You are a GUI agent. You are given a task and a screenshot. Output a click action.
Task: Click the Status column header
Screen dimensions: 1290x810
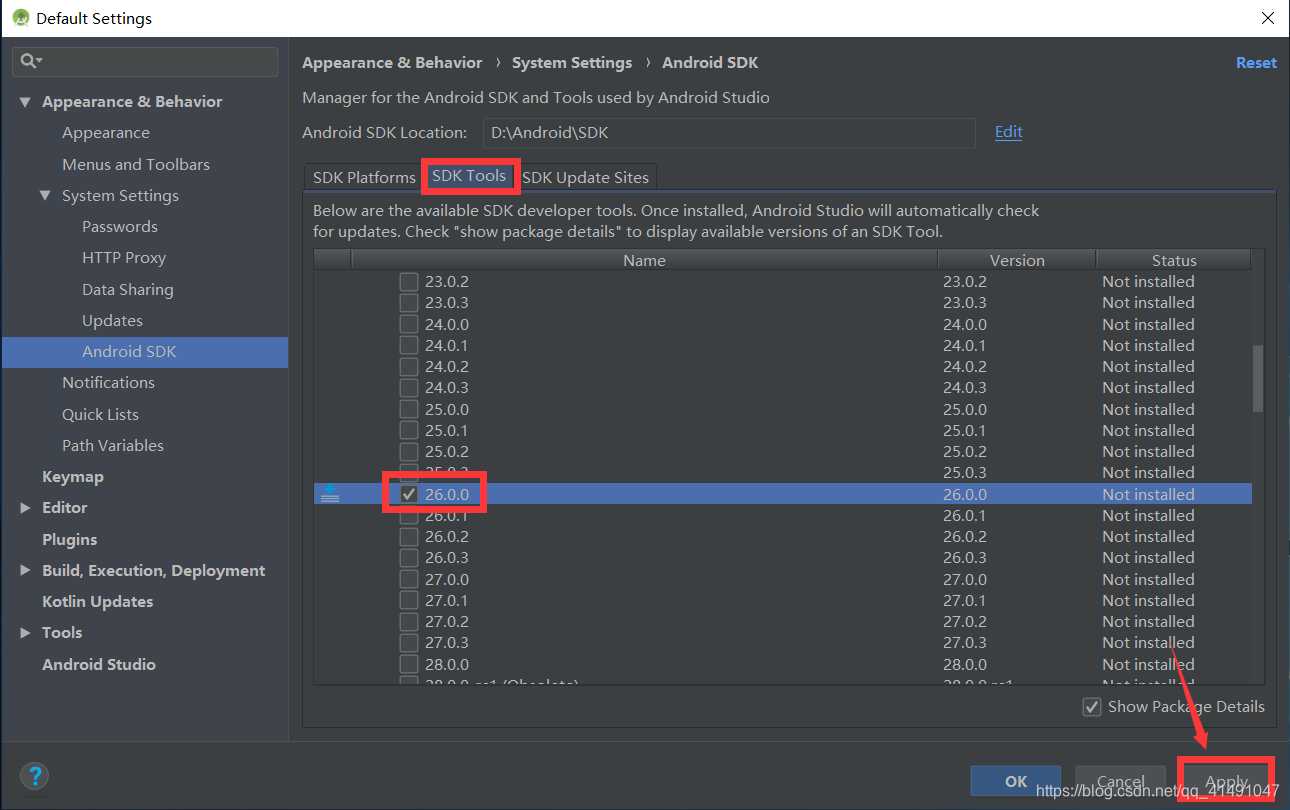tap(1174, 260)
